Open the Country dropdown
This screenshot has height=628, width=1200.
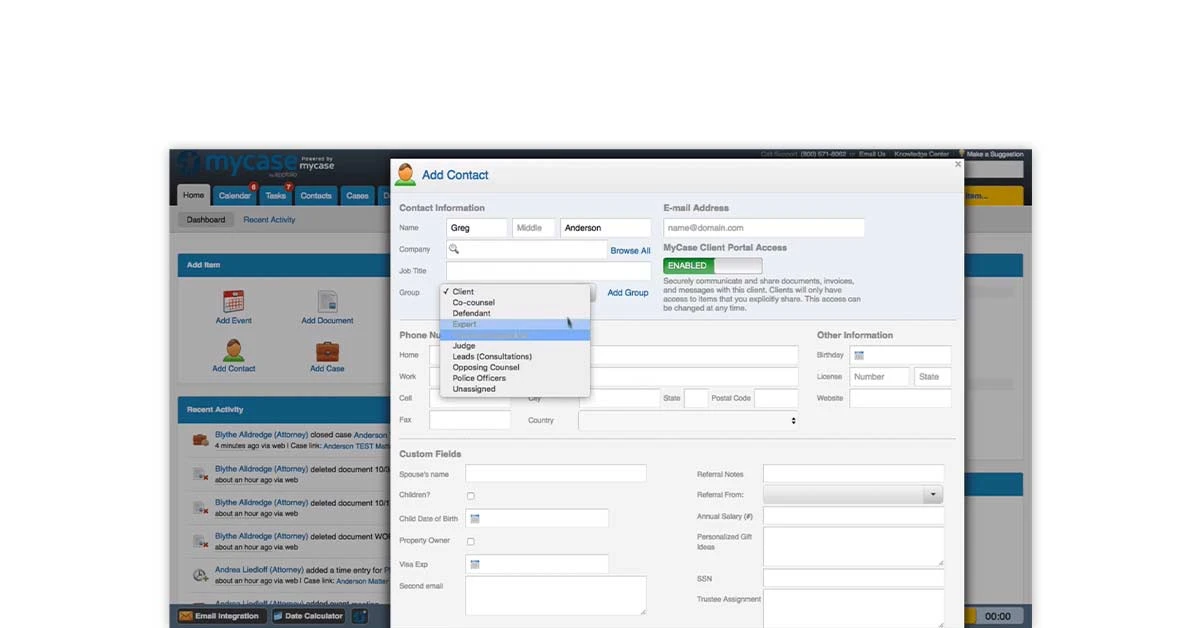coord(687,420)
